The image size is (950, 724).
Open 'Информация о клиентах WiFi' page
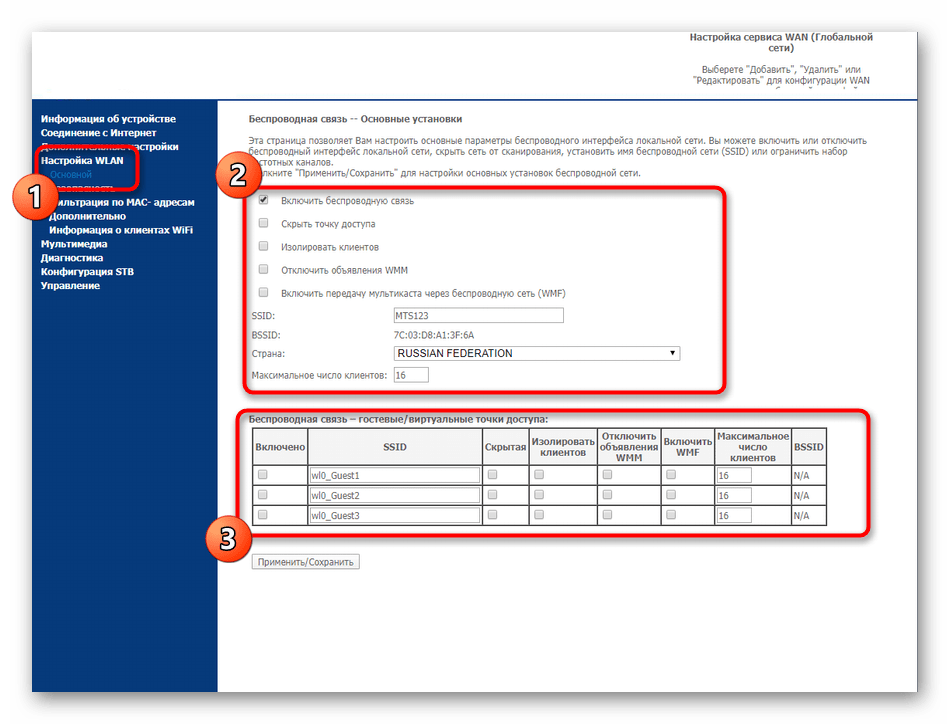tap(121, 230)
